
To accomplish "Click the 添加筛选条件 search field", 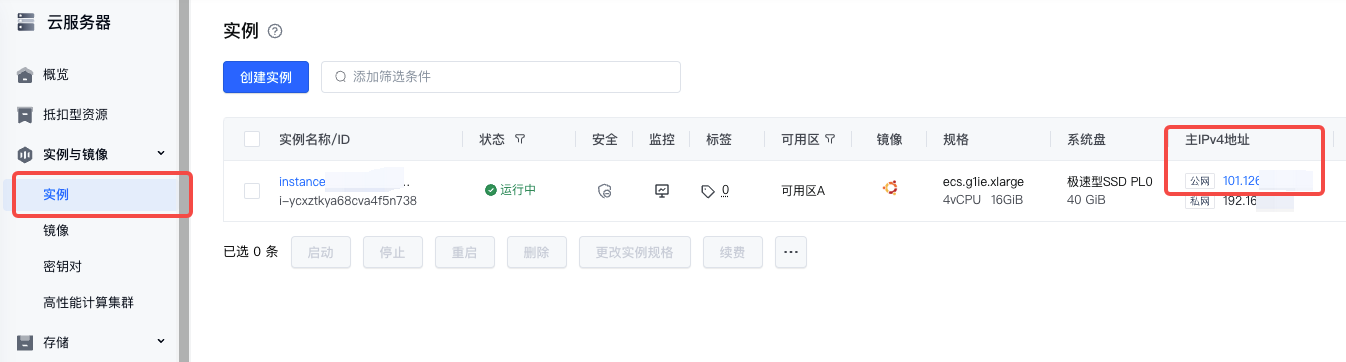I will coord(501,77).
